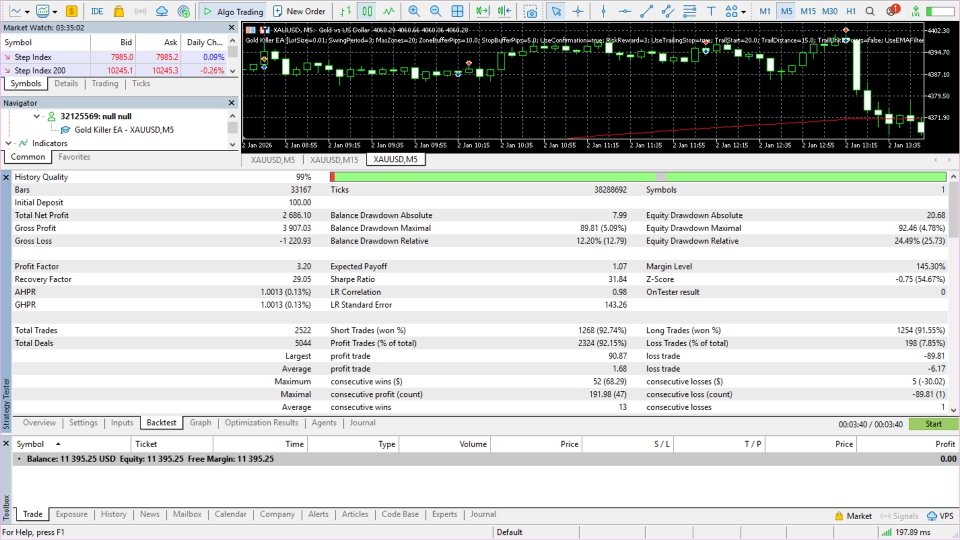
Task: Select the cursor arrow tool
Action: coord(556,11)
